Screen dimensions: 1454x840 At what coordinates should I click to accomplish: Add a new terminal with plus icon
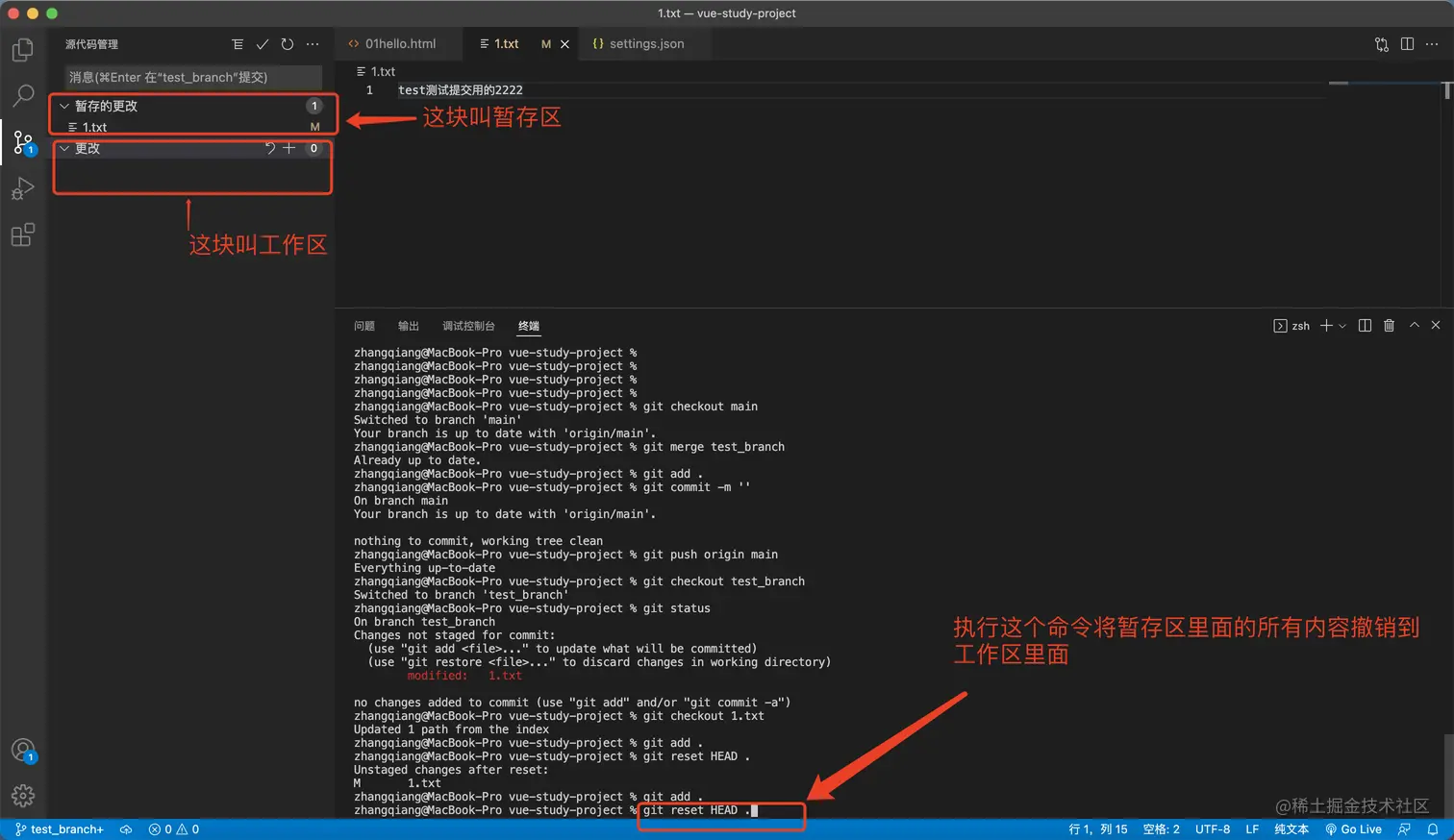point(1326,326)
